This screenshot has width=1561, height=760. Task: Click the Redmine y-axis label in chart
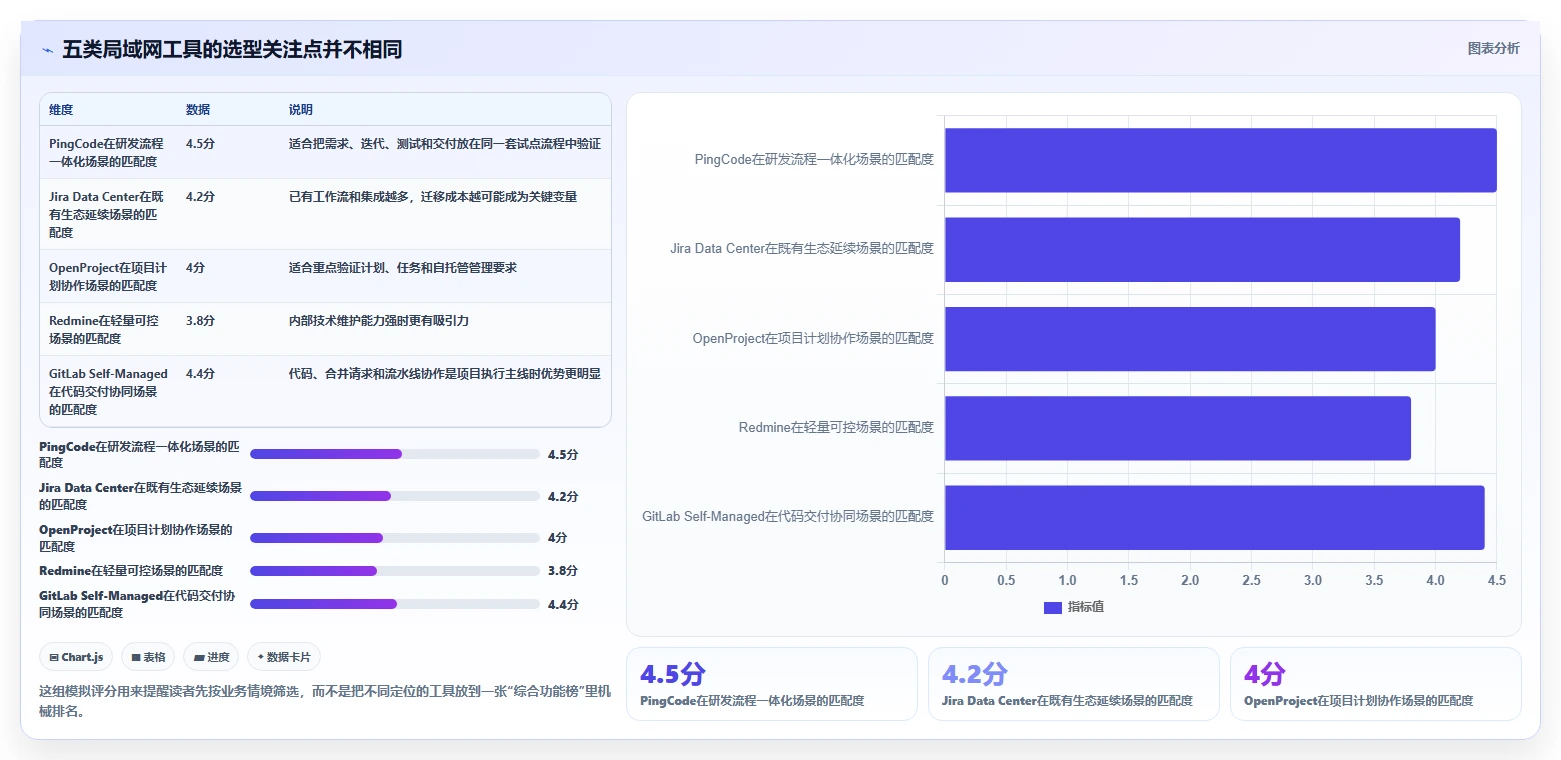[836, 427]
